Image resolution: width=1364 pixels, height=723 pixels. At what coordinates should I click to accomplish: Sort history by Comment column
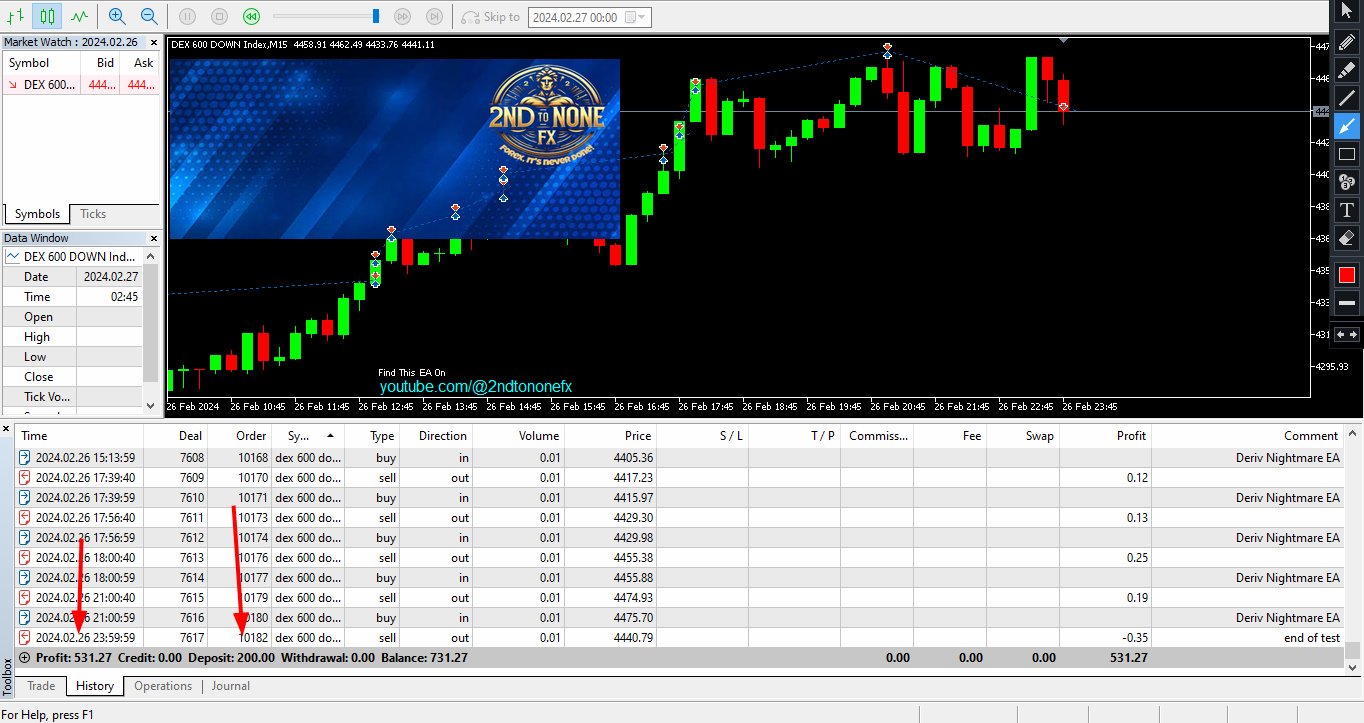point(1248,436)
